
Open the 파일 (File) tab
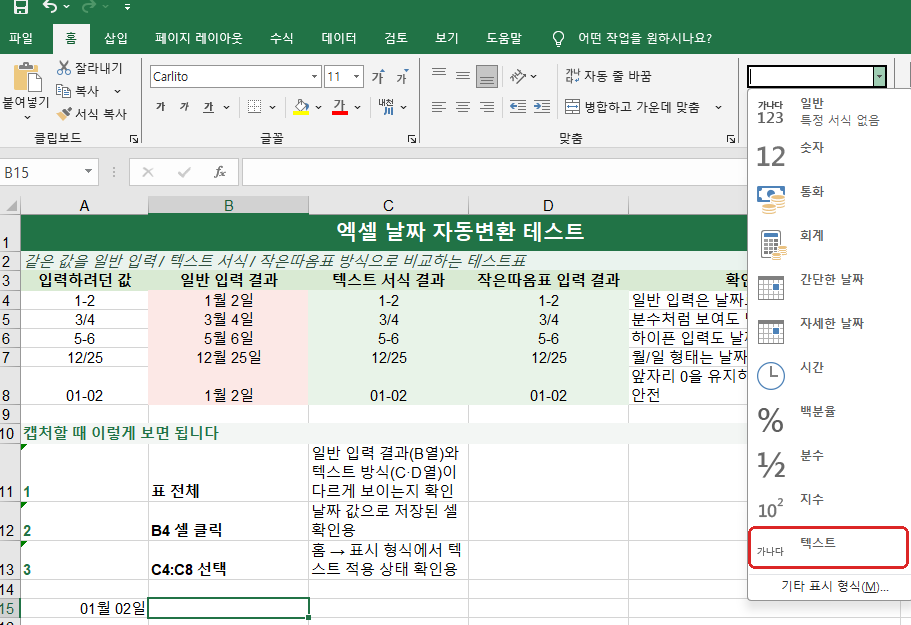[x=21, y=38]
